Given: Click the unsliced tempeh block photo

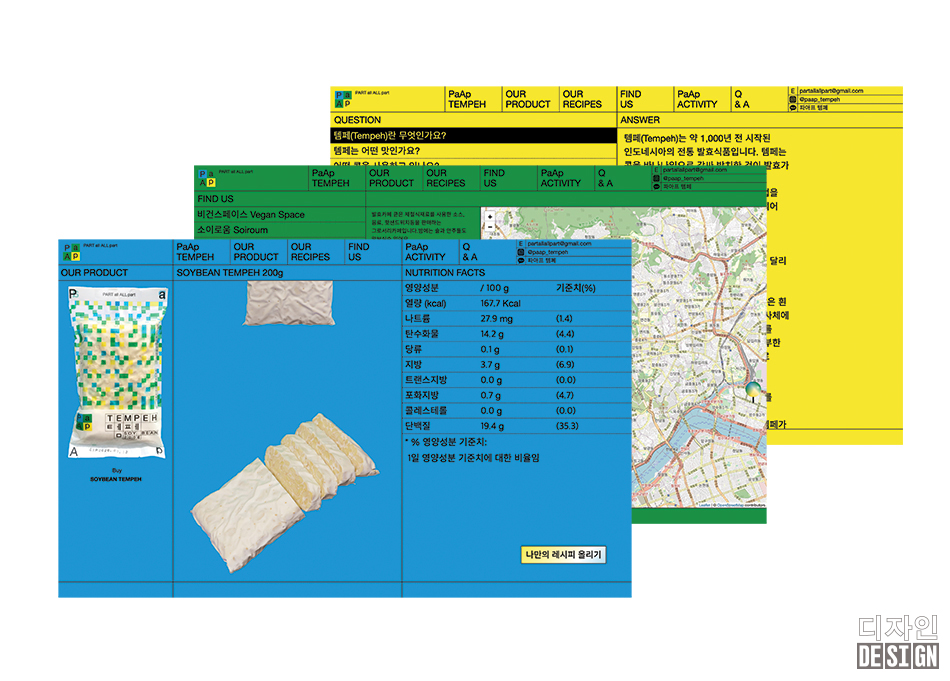Looking at the screenshot, I should tap(289, 303).
